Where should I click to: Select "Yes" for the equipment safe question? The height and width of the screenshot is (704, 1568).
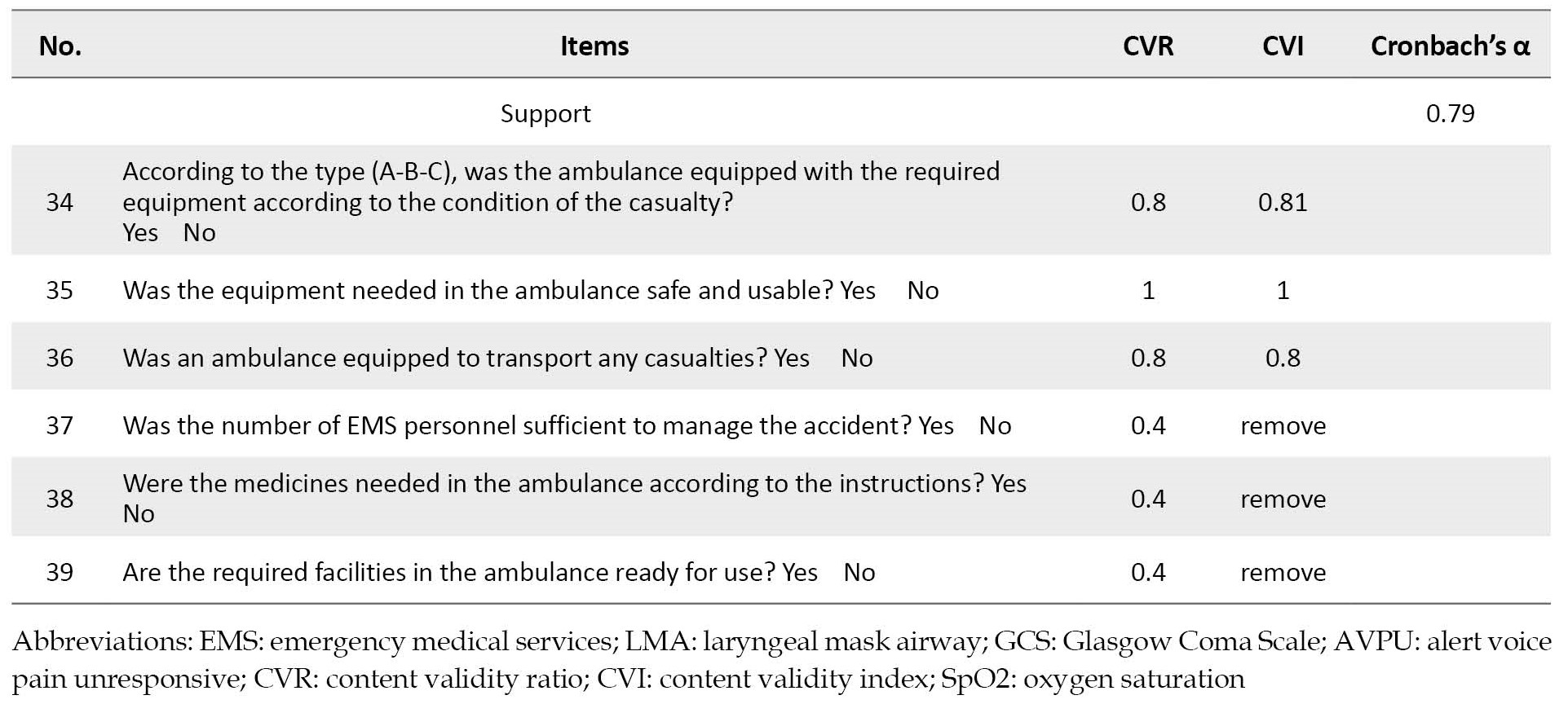(858, 291)
